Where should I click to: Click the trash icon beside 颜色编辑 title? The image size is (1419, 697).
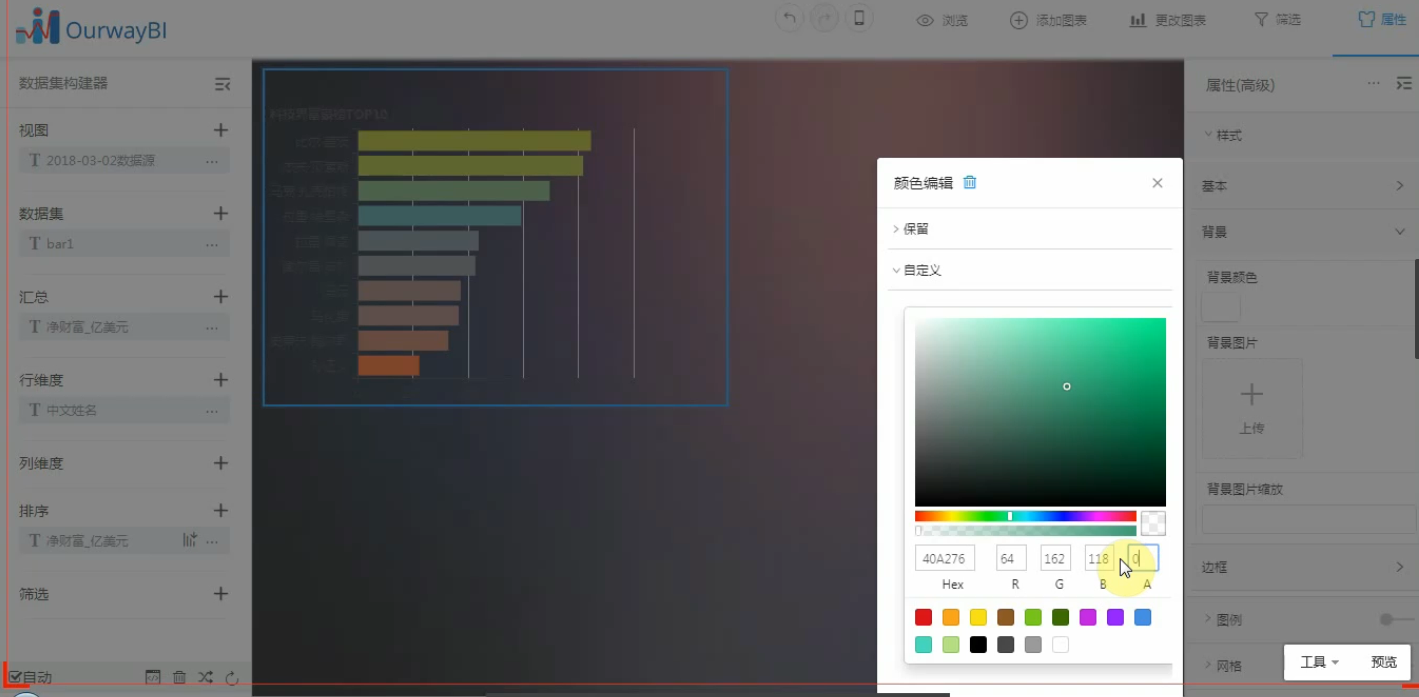pos(969,183)
